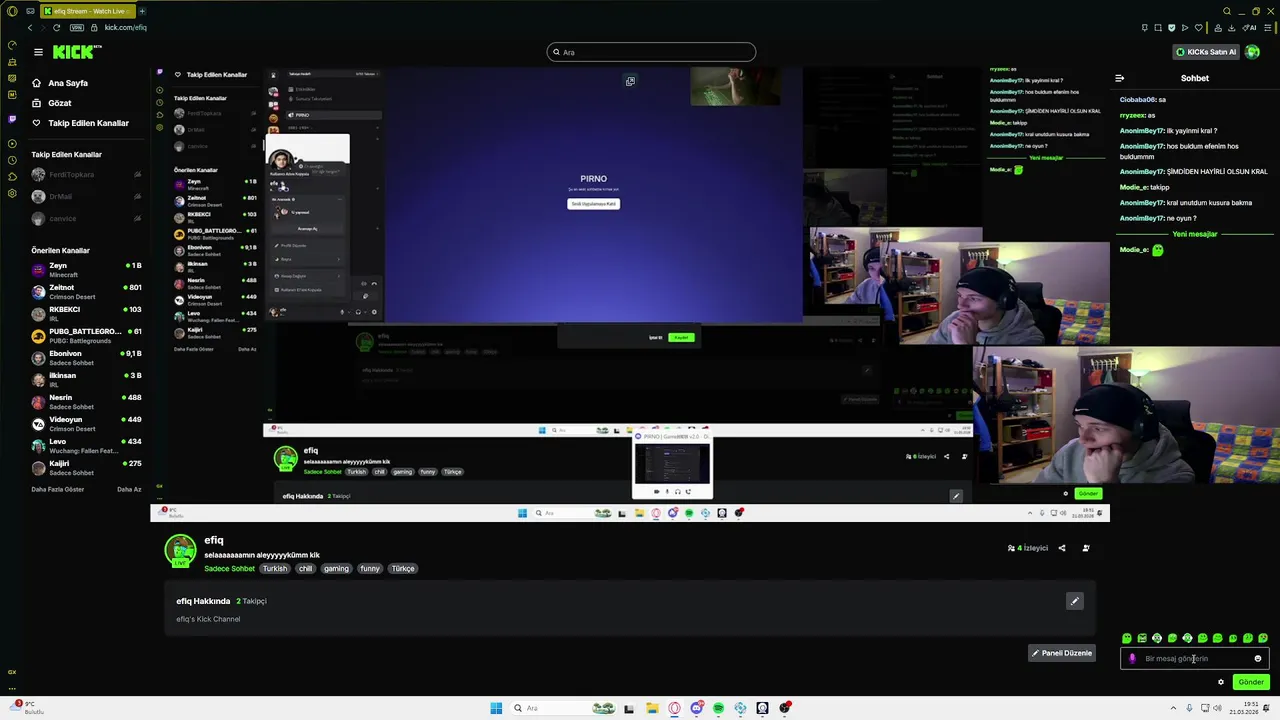Viewport: 1280px width, 720px height.
Task: Click Paneli Düzenle button
Action: click(x=1062, y=653)
